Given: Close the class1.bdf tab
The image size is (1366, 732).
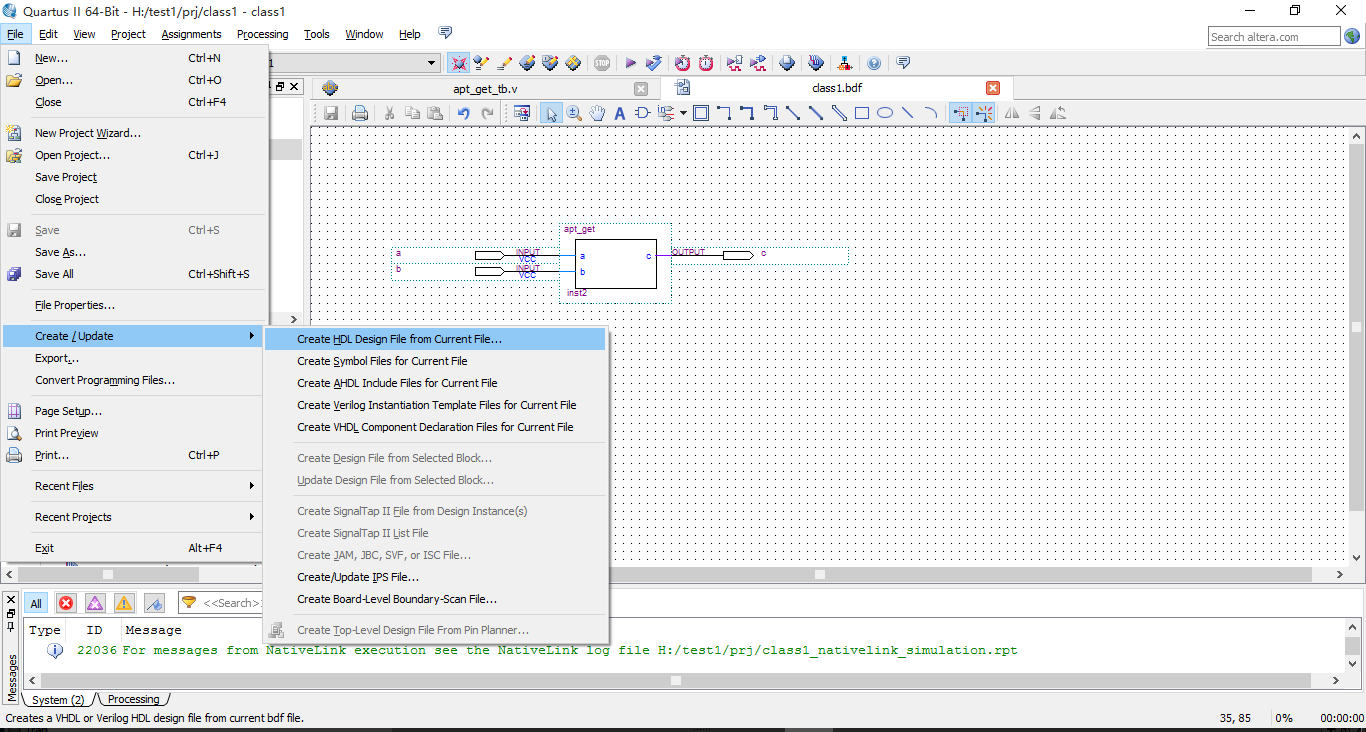Looking at the screenshot, I should 993,88.
